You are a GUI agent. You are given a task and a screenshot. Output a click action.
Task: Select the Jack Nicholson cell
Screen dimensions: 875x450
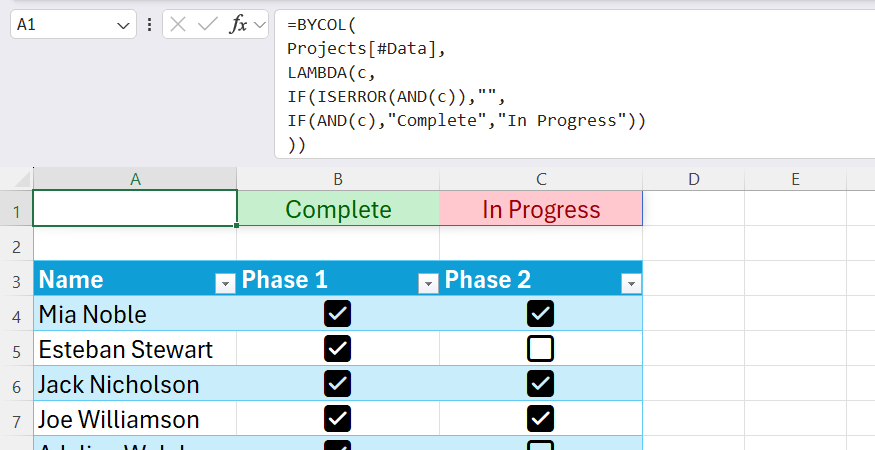(135, 384)
